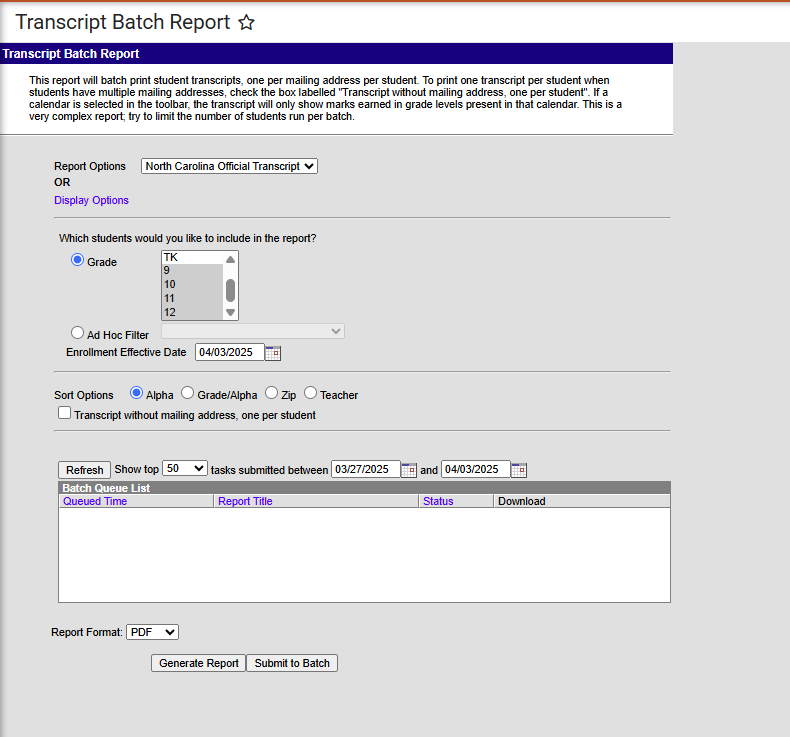The width and height of the screenshot is (790, 737).
Task: Click the tasks end date 04/03/2025 field
Action: tap(476, 469)
